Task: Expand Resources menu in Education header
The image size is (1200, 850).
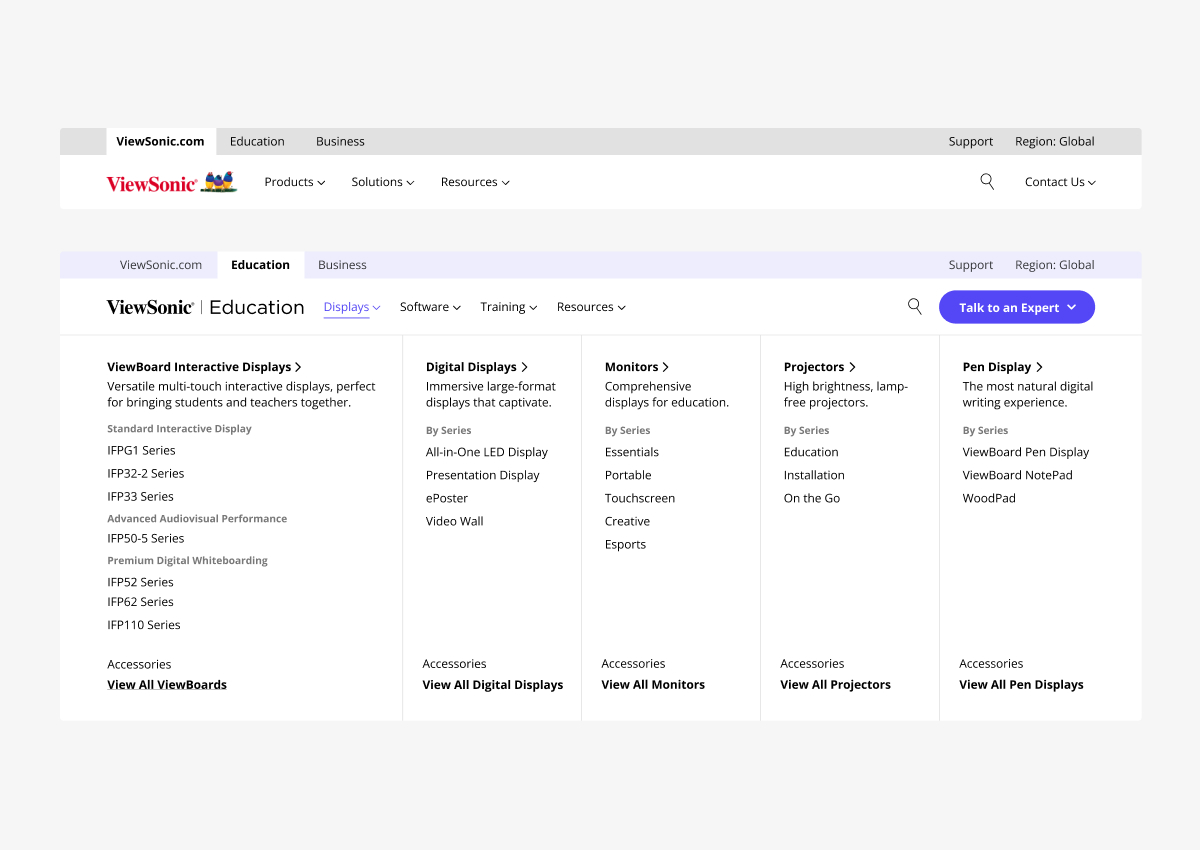Action: (x=591, y=307)
